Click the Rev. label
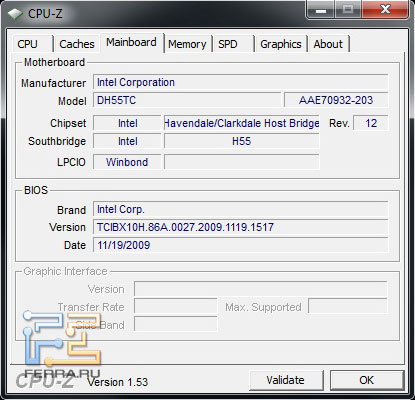Image resolution: width=415 pixels, height=400 pixels. [339, 123]
